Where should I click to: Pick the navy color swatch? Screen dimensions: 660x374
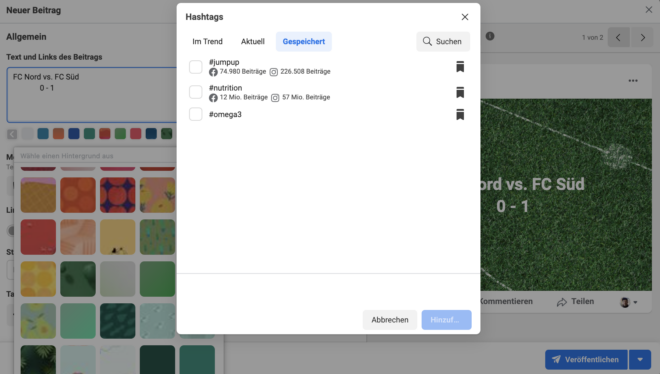click(x=151, y=134)
